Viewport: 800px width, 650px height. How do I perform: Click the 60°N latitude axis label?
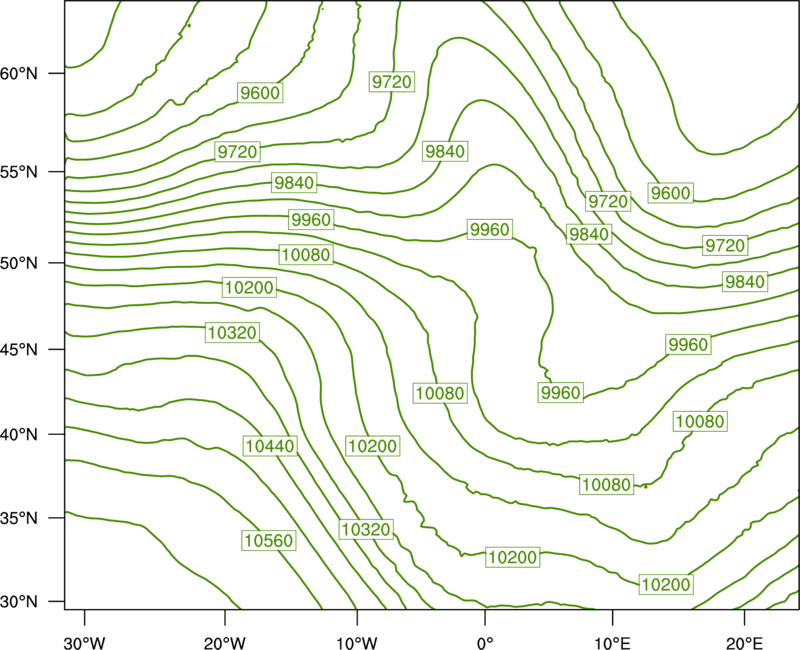pyautogui.click(x=19, y=74)
